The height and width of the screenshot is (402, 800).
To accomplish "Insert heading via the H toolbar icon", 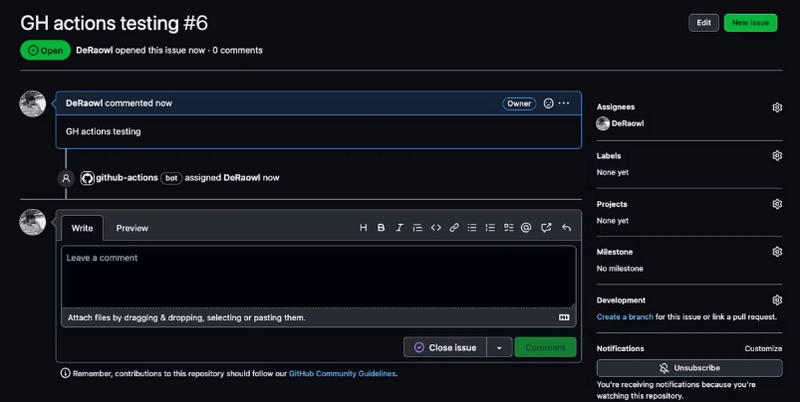I will point(363,228).
